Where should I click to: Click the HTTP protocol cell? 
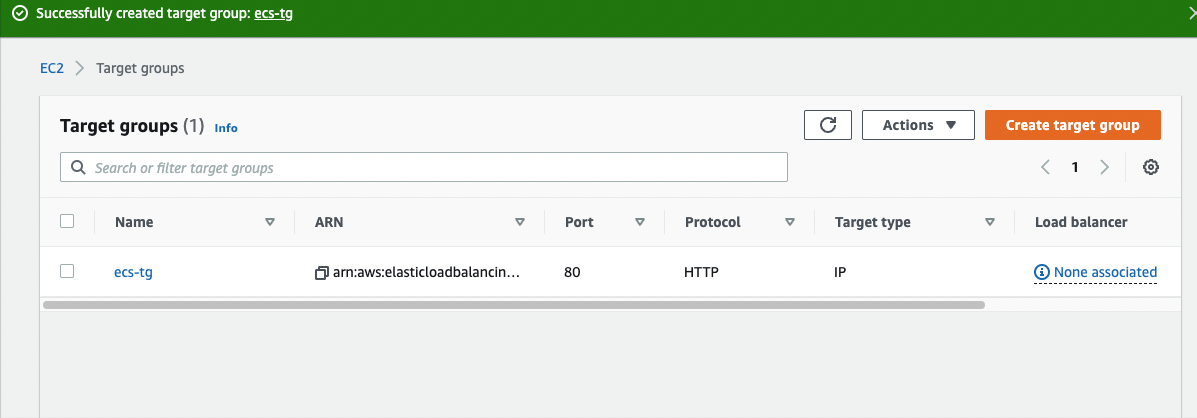(702, 272)
